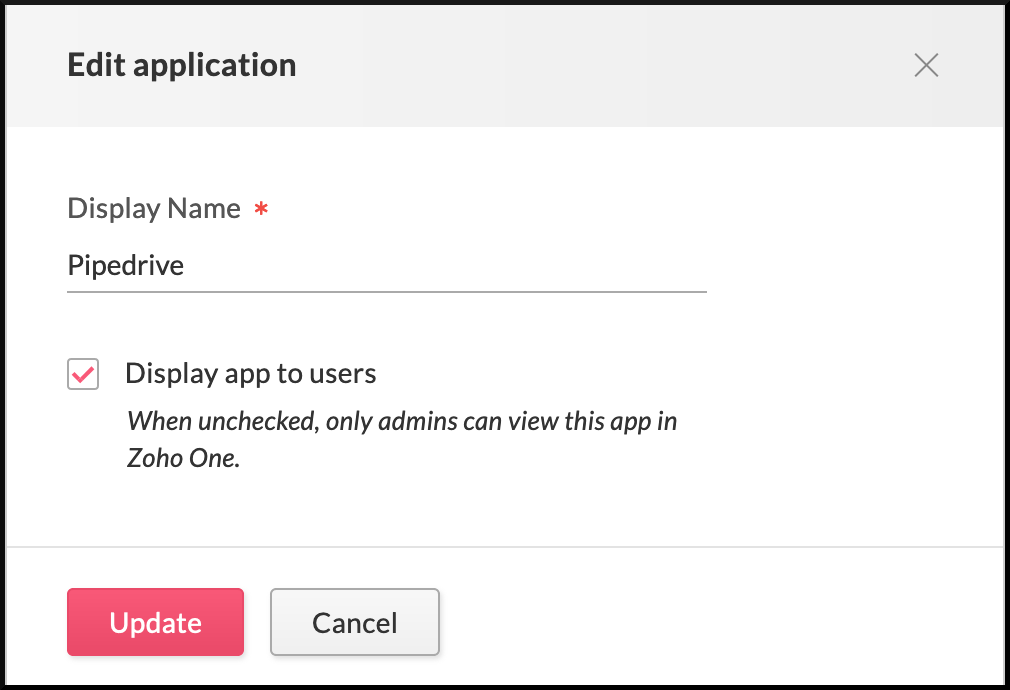The width and height of the screenshot is (1010, 690).
Task: Uncheck the Display app to users checkbox
Action: tap(83, 374)
